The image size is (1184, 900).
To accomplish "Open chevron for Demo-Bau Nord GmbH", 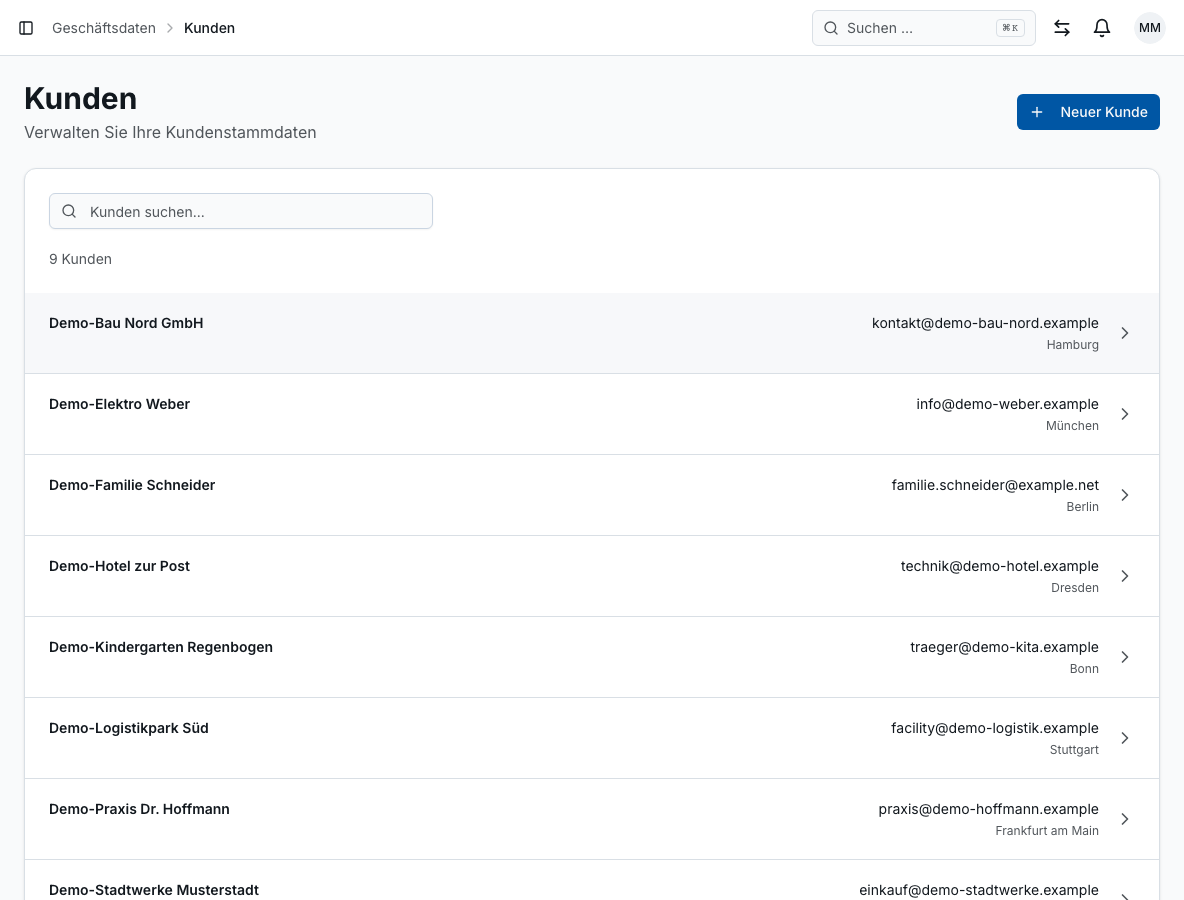I will coord(1124,333).
